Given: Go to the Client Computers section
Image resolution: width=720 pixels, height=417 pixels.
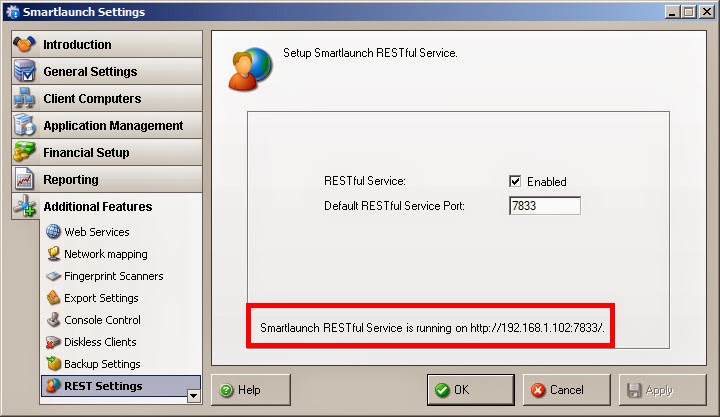Looking at the screenshot, I should tap(107, 98).
